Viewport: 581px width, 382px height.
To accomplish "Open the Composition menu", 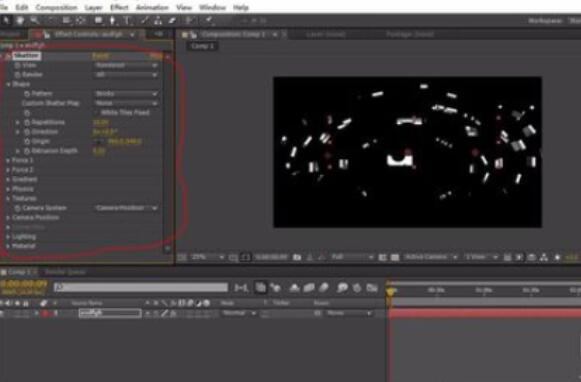I will pos(56,7).
